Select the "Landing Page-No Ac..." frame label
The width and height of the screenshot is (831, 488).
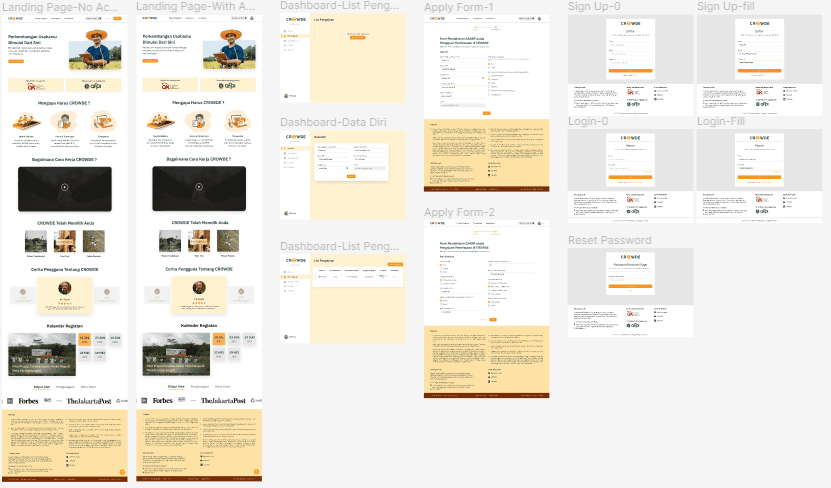point(64,7)
